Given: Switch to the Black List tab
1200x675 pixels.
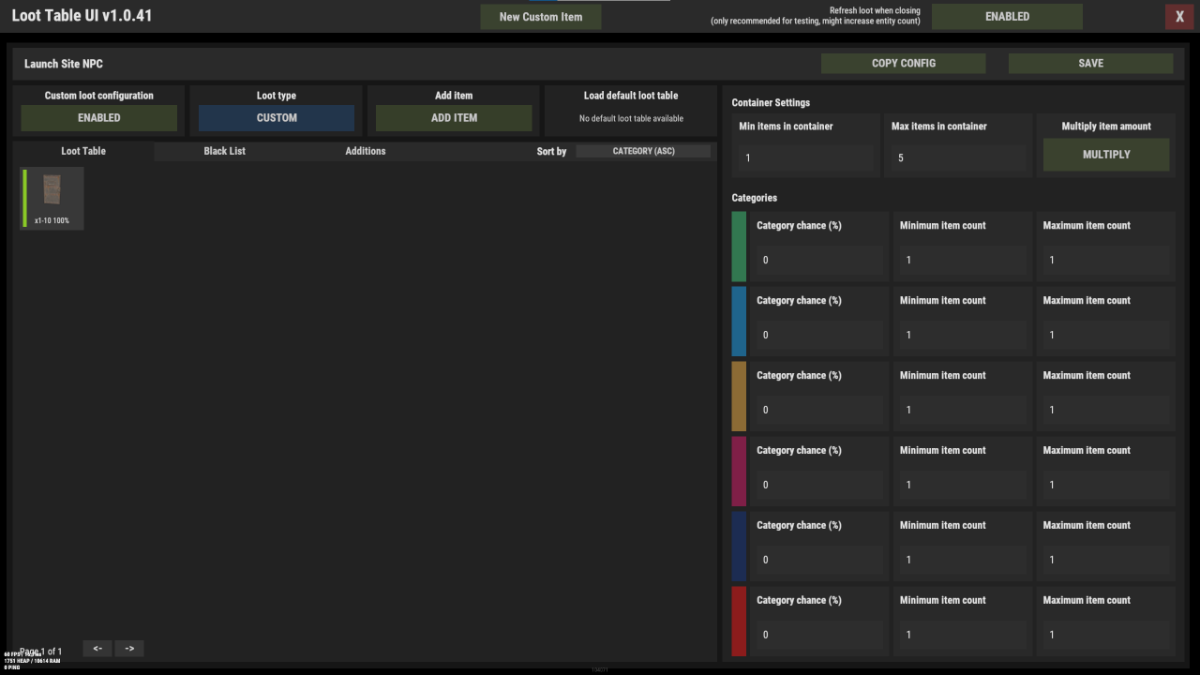Looking at the screenshot, I should (x=224, y=152).
